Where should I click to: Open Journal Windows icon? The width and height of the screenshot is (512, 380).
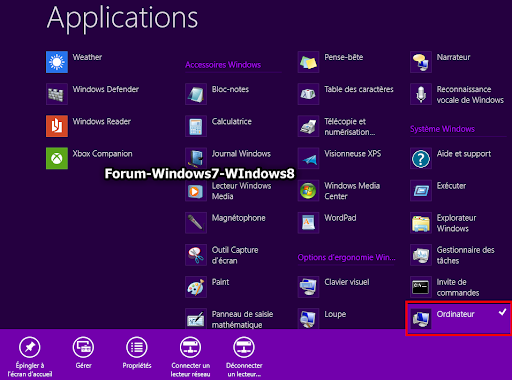tap(196, 158)
